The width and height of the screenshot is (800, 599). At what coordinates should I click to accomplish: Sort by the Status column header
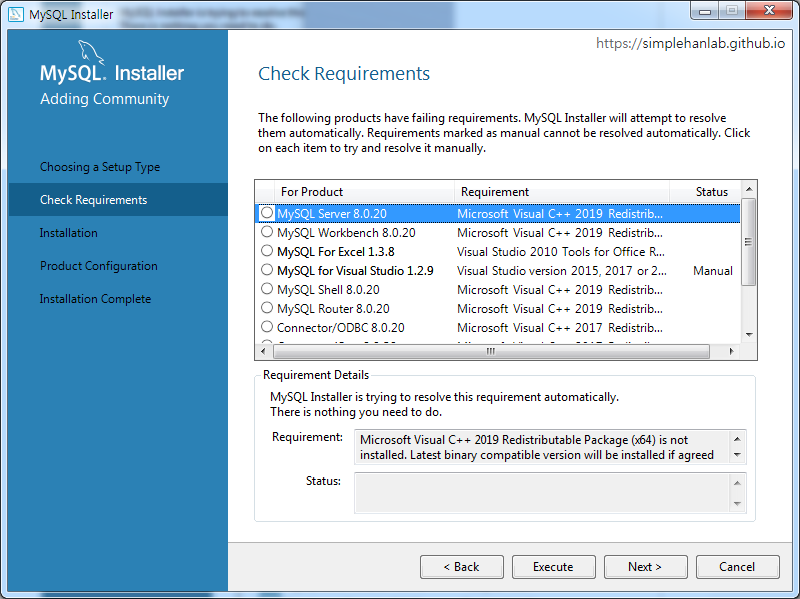pyautogui.click(x=705, y=192)
